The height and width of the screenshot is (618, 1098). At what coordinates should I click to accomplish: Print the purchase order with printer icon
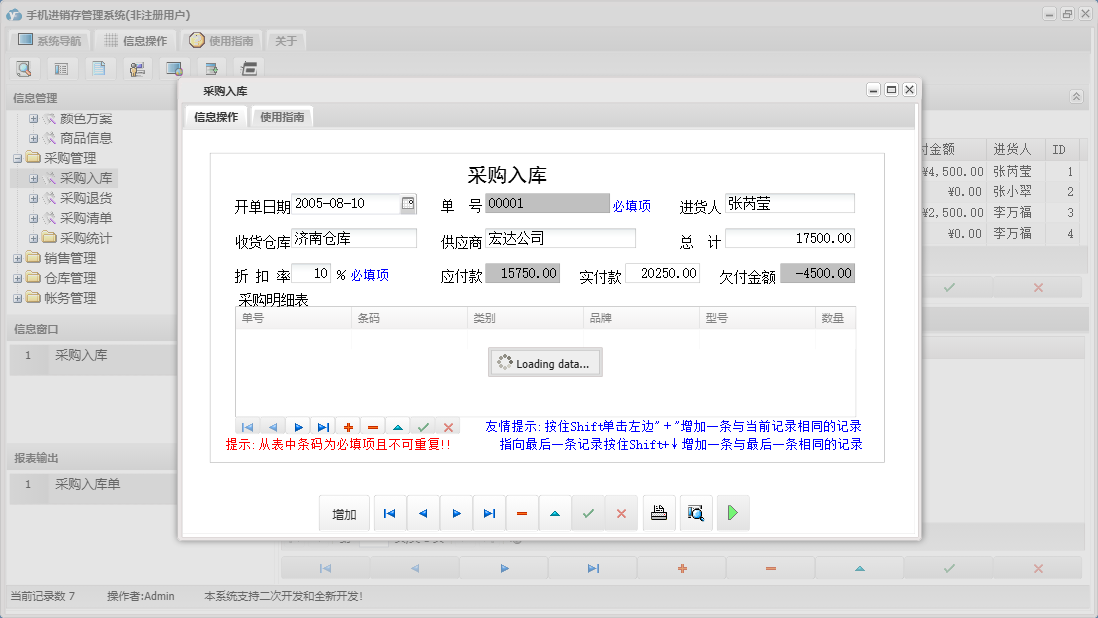(659, 512)
